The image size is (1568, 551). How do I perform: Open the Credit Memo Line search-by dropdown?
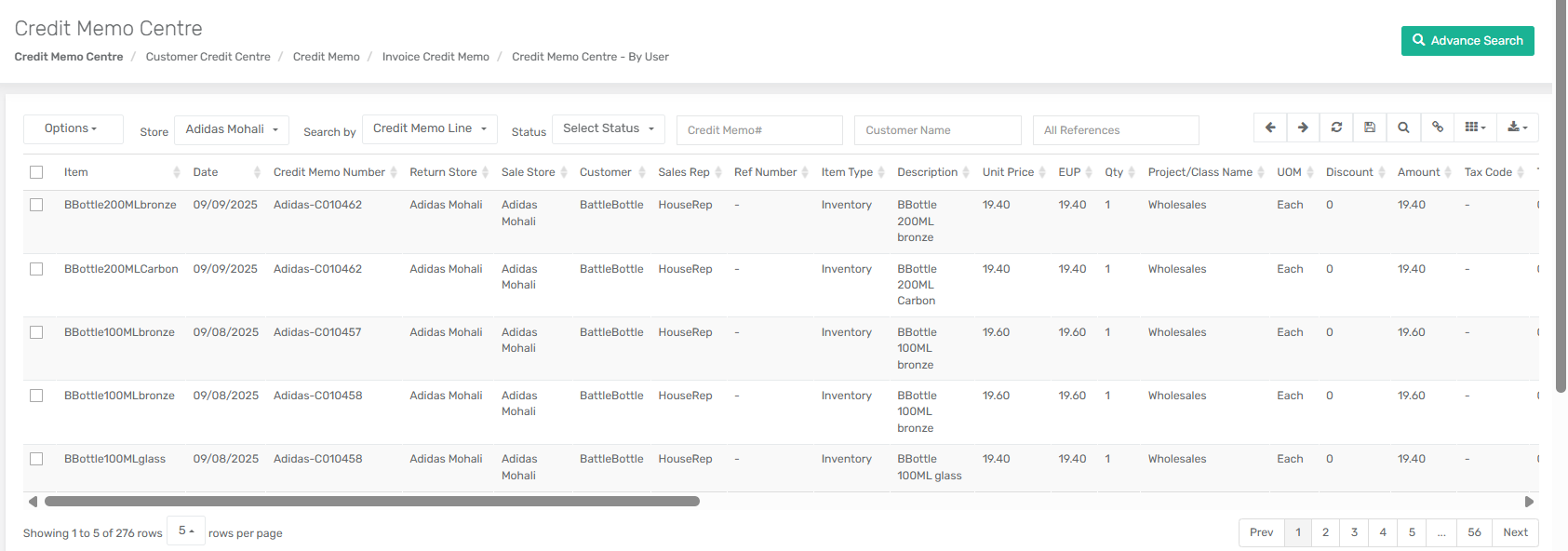pyautogui.click(x=429, y=128)
